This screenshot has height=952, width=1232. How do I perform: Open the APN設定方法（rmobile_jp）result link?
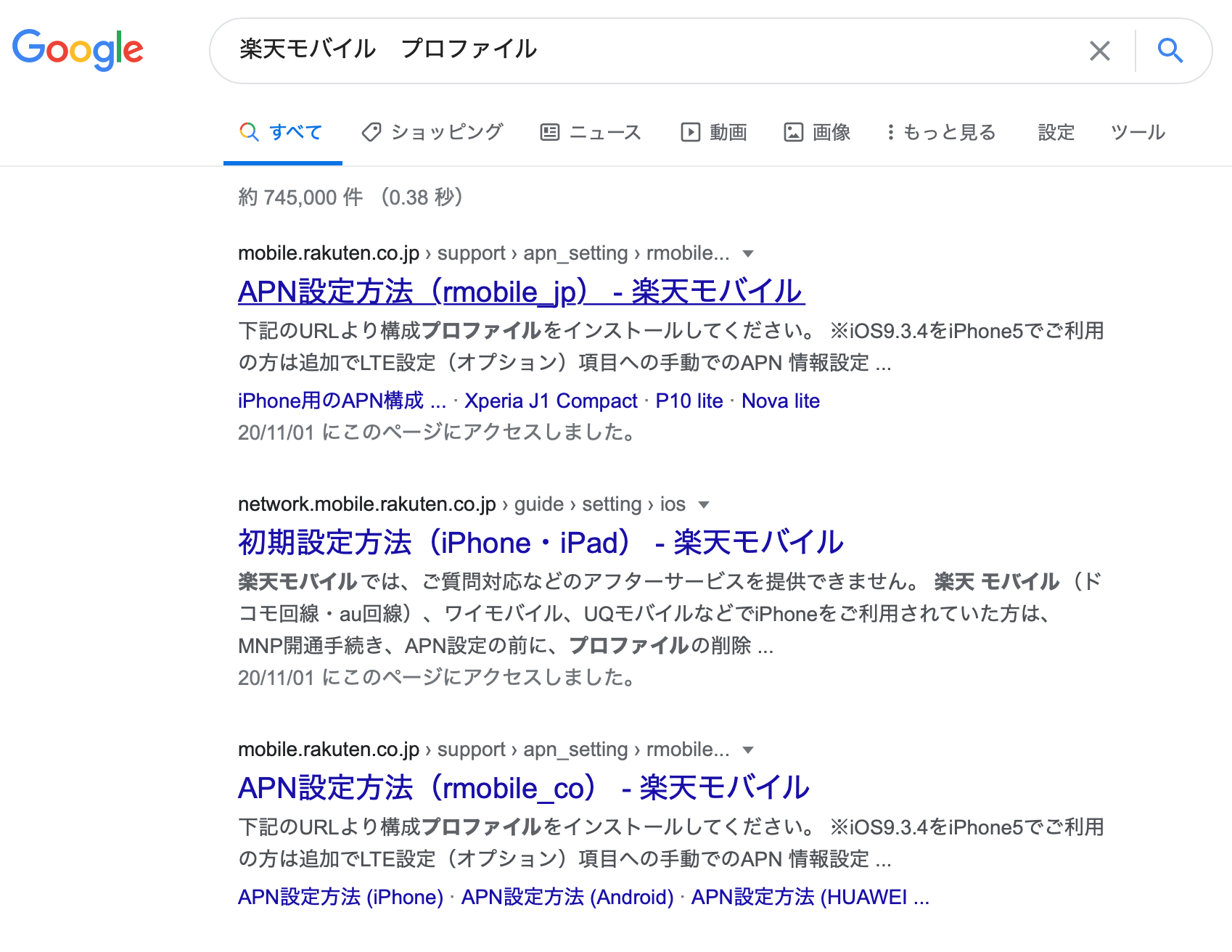tap(521, 292)
